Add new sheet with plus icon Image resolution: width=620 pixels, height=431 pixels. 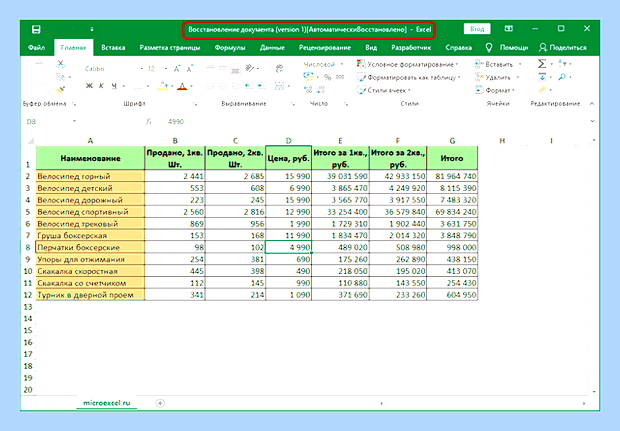click(x=160, y=403)
